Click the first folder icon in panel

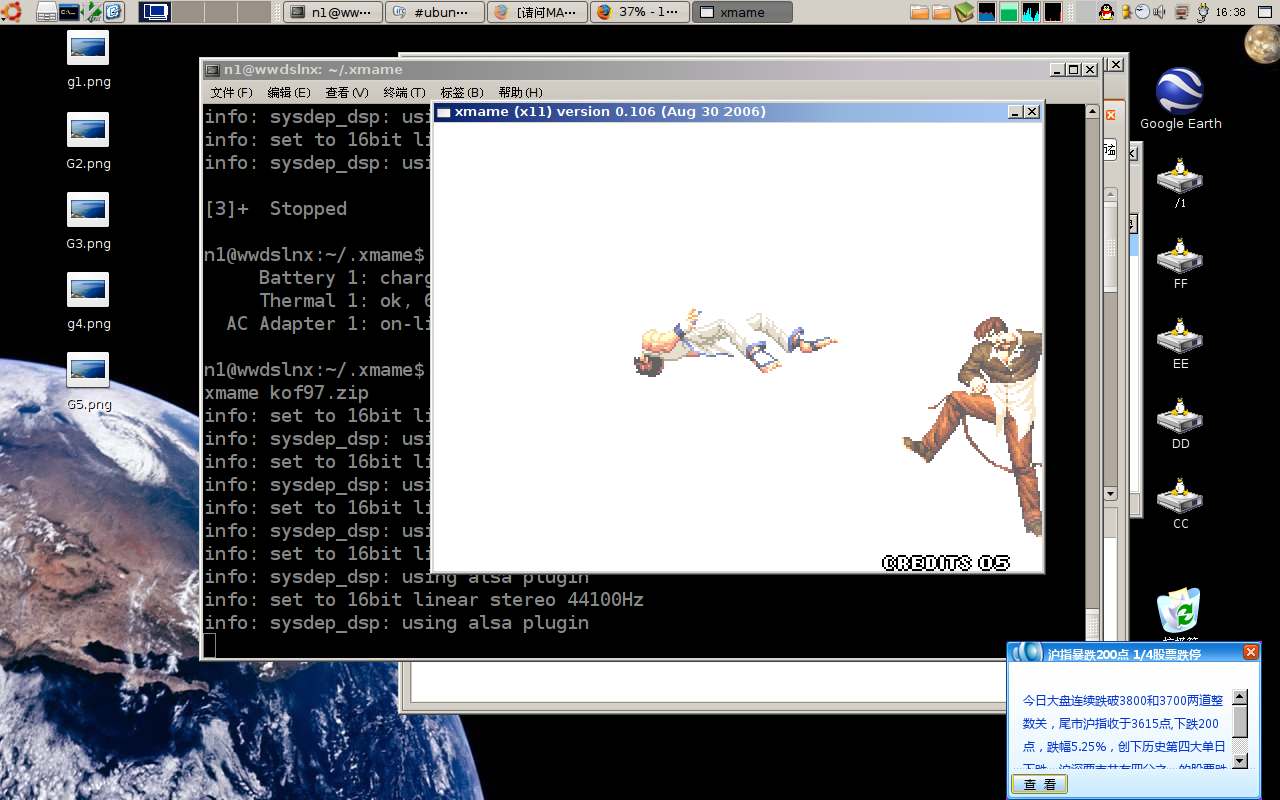[x=920, y=12]
